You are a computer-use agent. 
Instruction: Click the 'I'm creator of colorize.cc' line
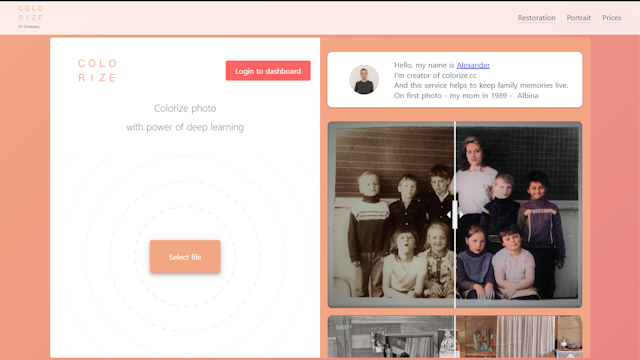435,75
